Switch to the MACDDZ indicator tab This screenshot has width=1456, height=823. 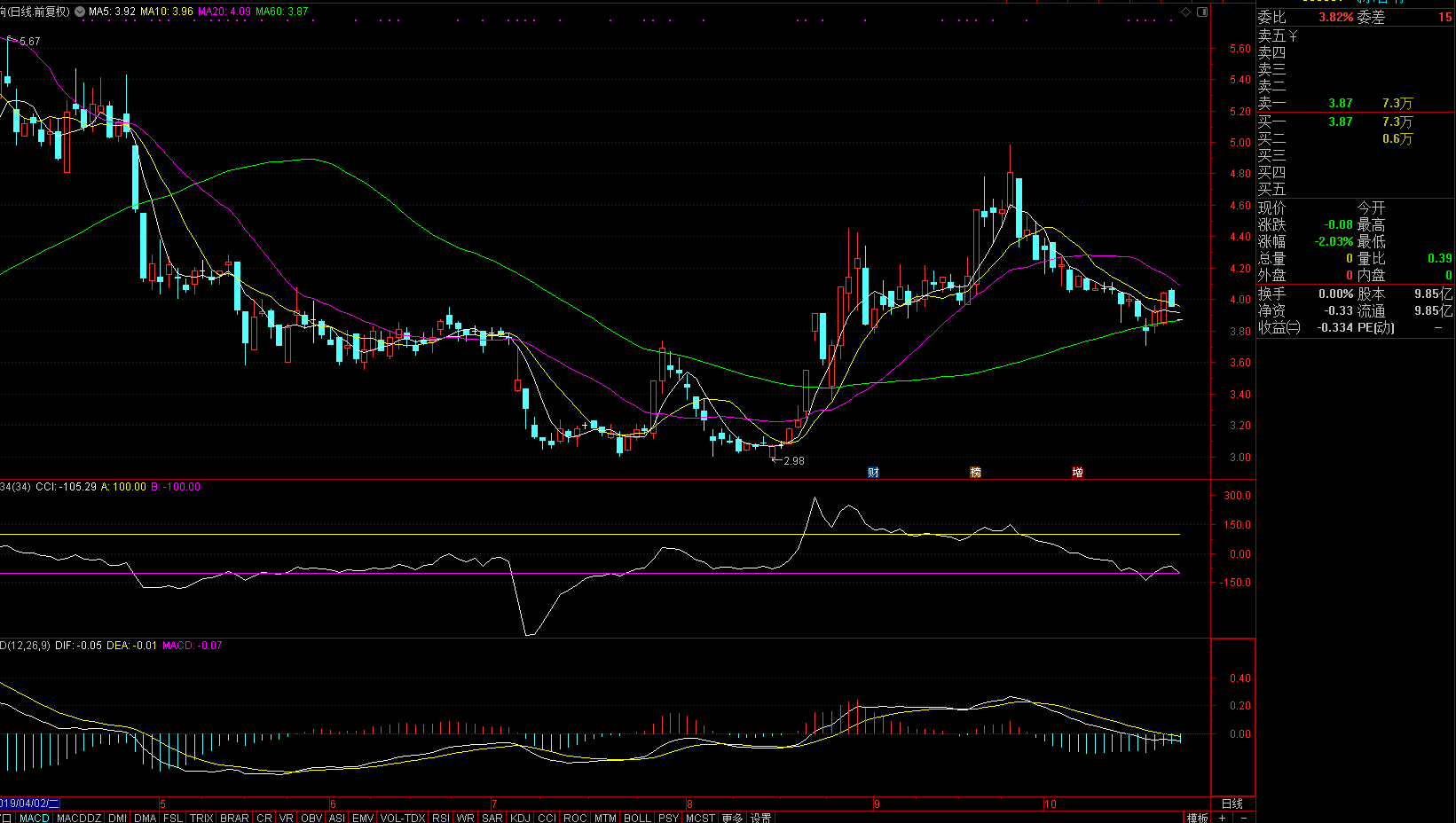(79, 818)
